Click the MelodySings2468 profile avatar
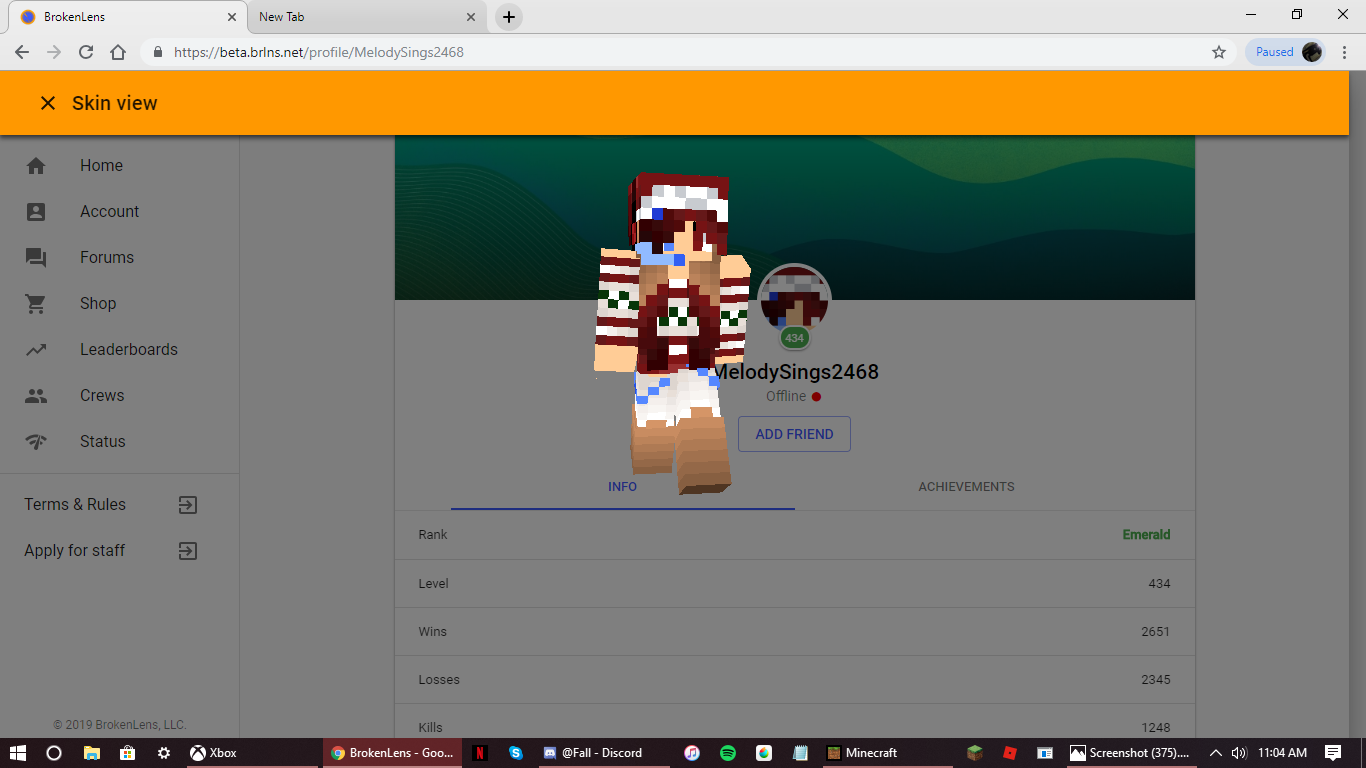 coord(794,298)
